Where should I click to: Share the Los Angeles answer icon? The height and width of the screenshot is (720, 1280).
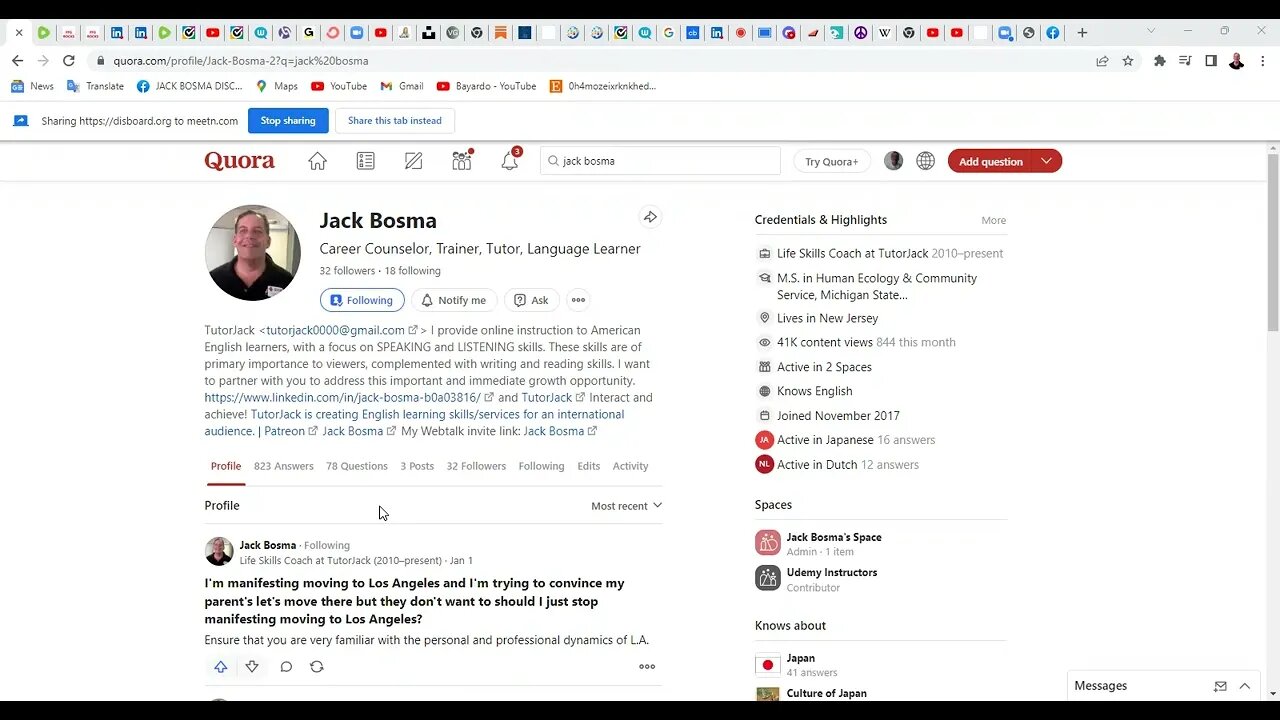[317, 667]
